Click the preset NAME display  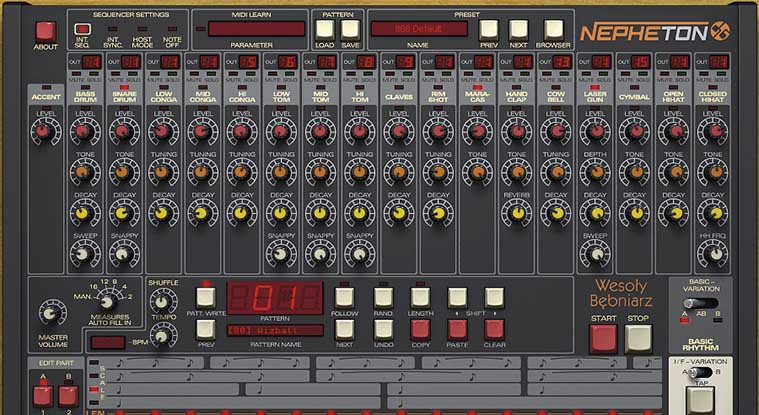click(419, 29)
